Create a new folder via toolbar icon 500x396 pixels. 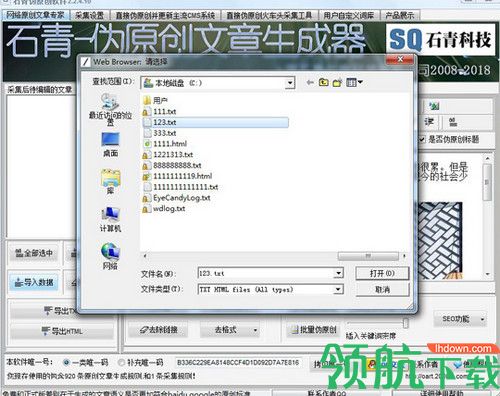337,82
